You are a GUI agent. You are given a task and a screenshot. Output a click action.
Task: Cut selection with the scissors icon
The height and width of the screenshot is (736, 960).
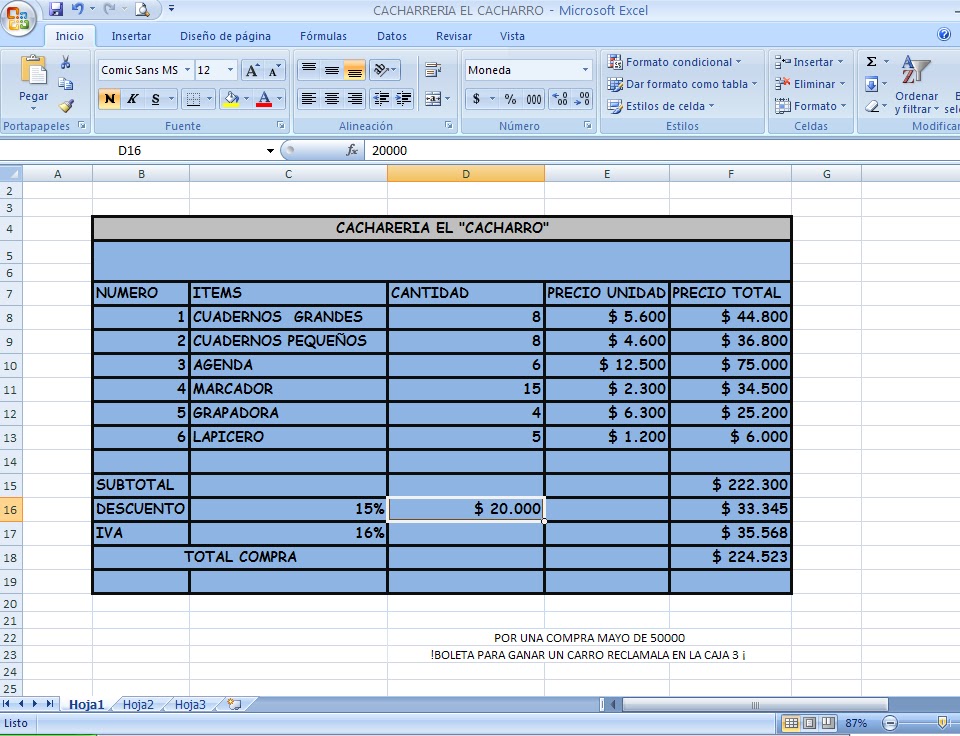coord(66,62)
